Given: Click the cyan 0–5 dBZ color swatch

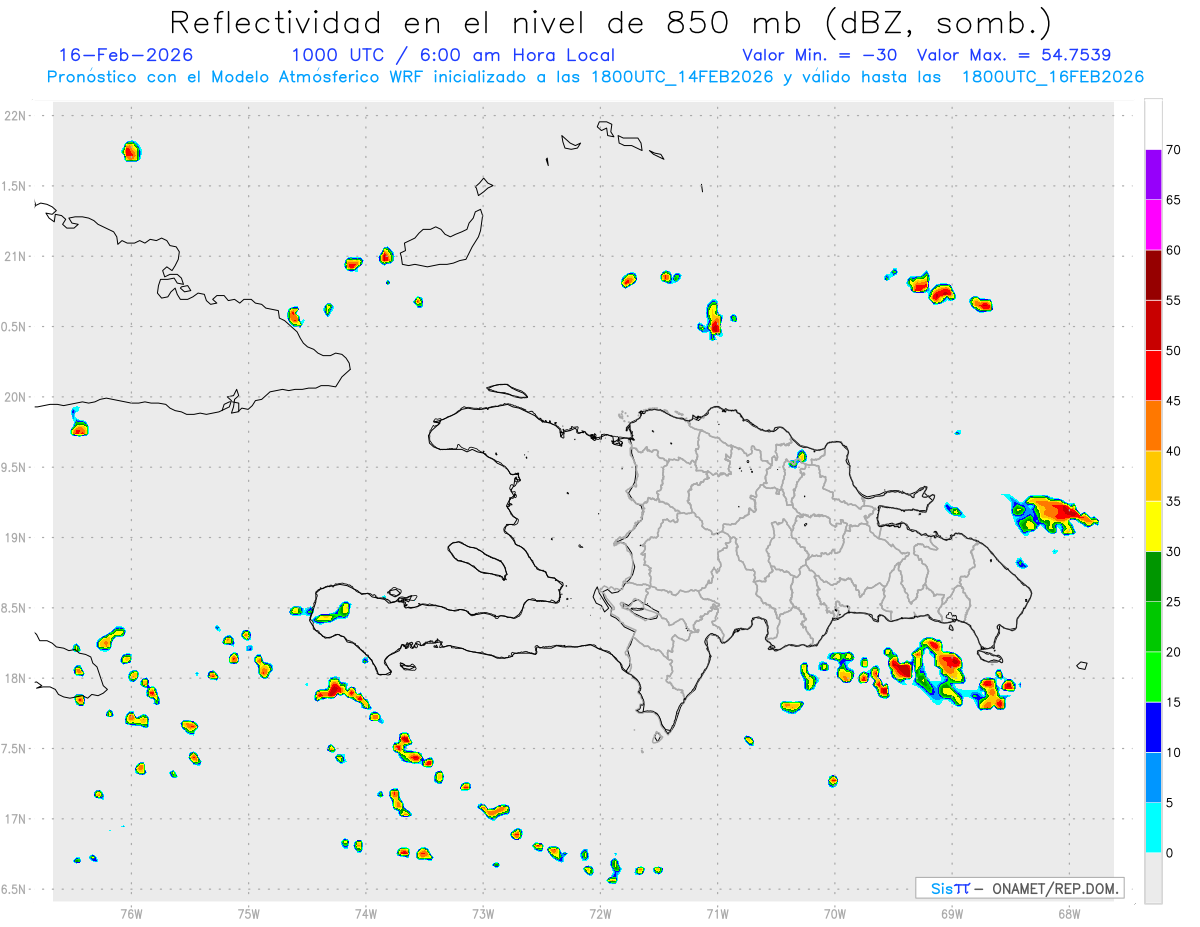Looking at the screenshot, I should [x=1154, y=828].
